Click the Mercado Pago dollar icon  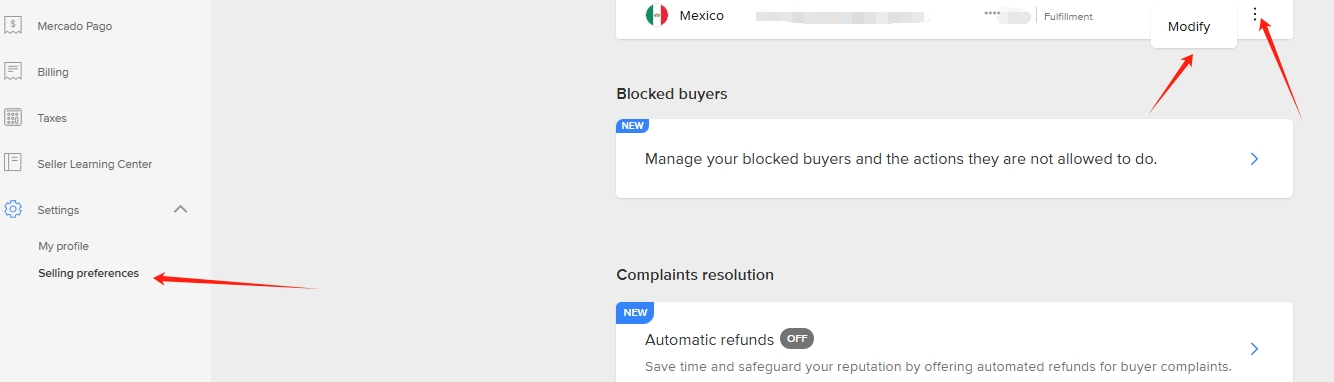13,26
